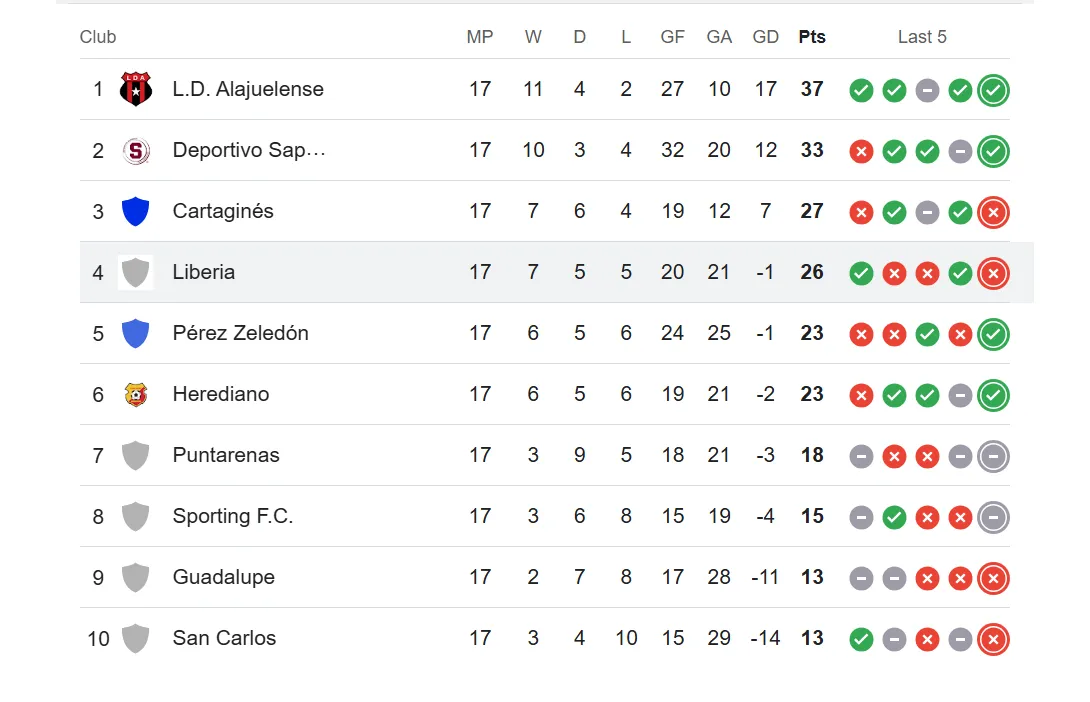Click the red loss icon starting Herediano's form

[861, 395]
